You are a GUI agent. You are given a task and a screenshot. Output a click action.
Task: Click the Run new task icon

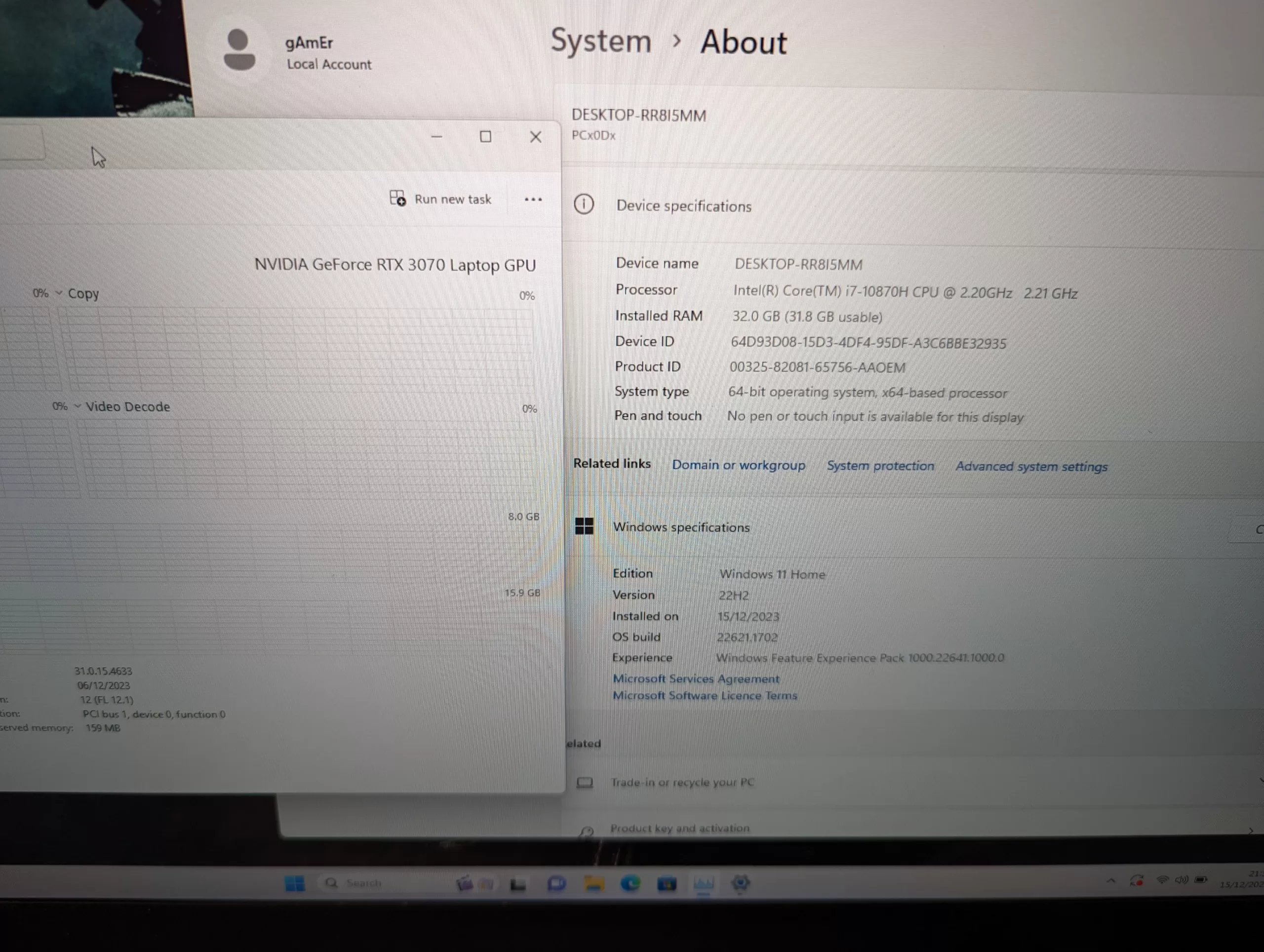click(x=397, y=198)
